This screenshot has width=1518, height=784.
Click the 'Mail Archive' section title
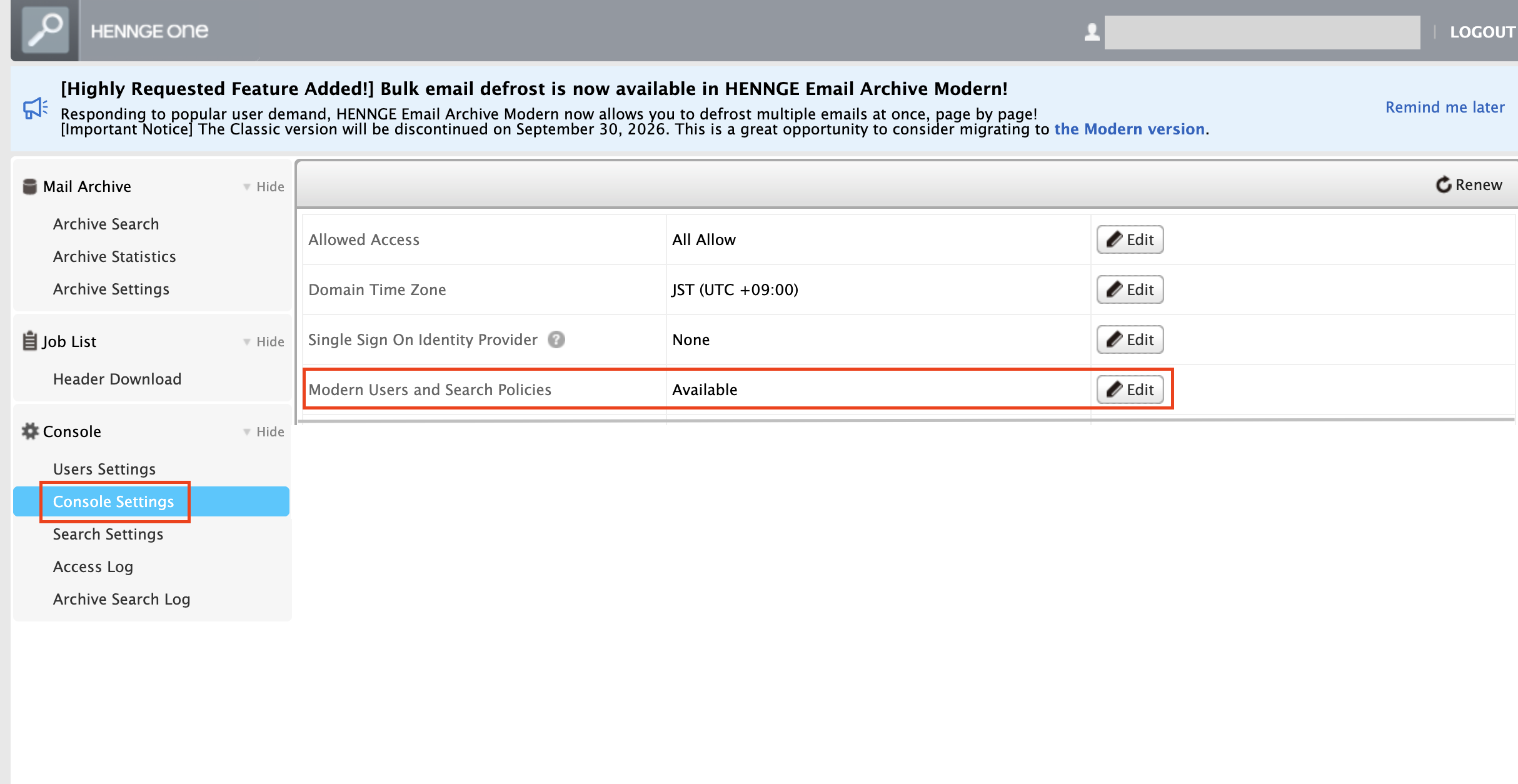click(87, 186)
